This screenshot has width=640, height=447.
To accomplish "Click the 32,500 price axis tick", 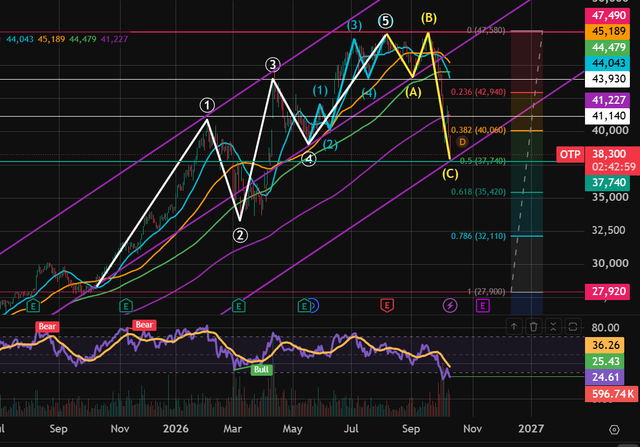I will [610, 230].
